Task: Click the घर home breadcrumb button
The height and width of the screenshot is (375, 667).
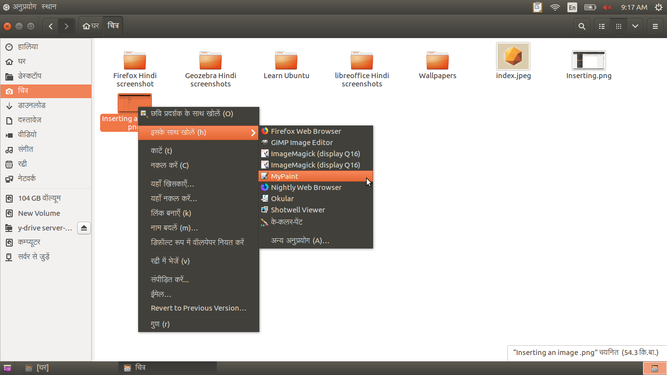Action: (x=91, y=26)
